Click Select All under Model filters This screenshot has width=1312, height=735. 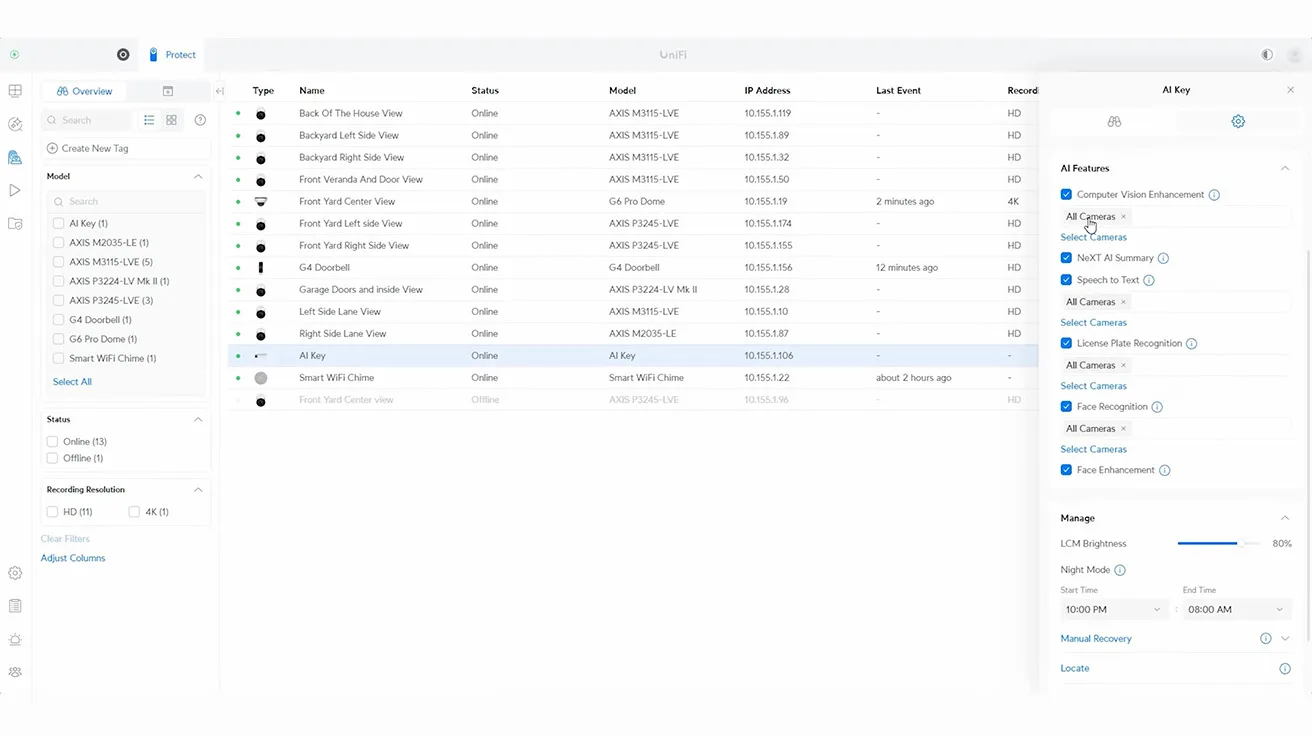[x=72, y=382]
